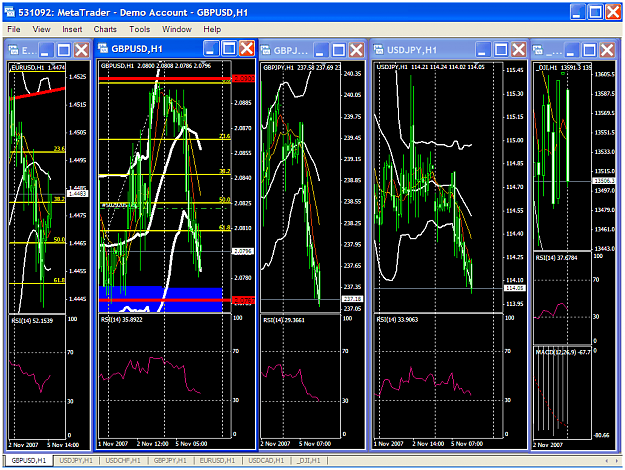Click RSI(14) 37.6784 label in _DJI chart

point(556,258)
